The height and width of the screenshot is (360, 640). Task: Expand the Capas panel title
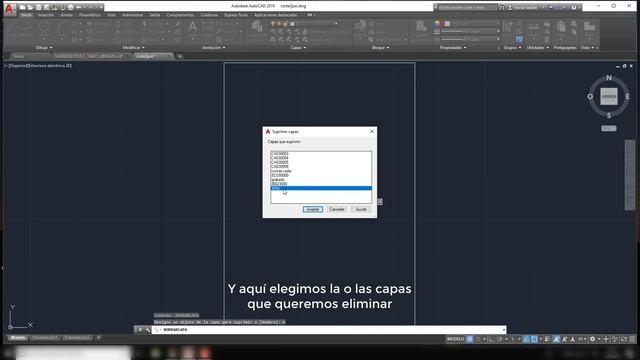pyautogui.click(x=298, y=48)
